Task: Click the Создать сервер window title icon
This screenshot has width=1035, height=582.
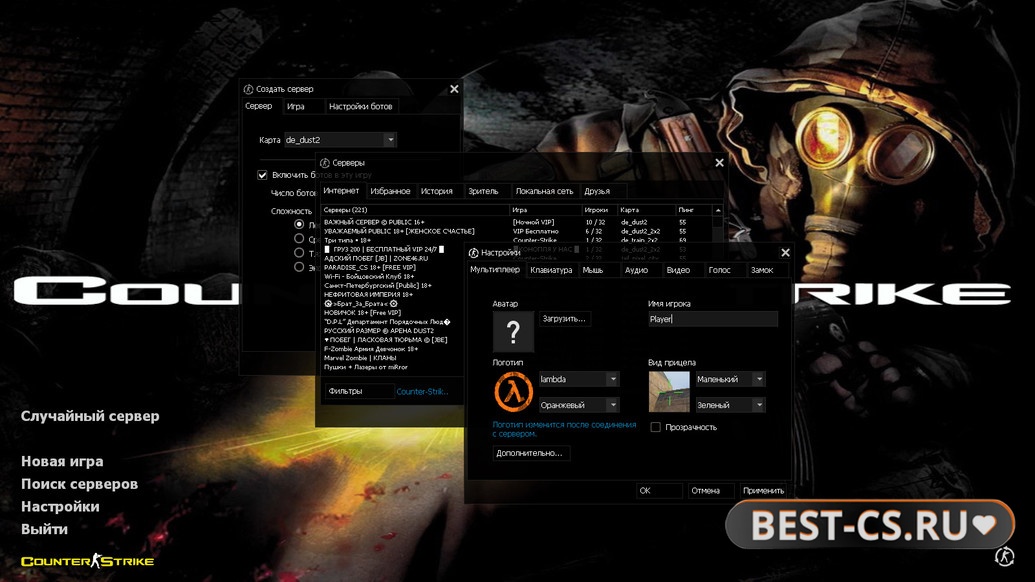Action: [248, 89]
